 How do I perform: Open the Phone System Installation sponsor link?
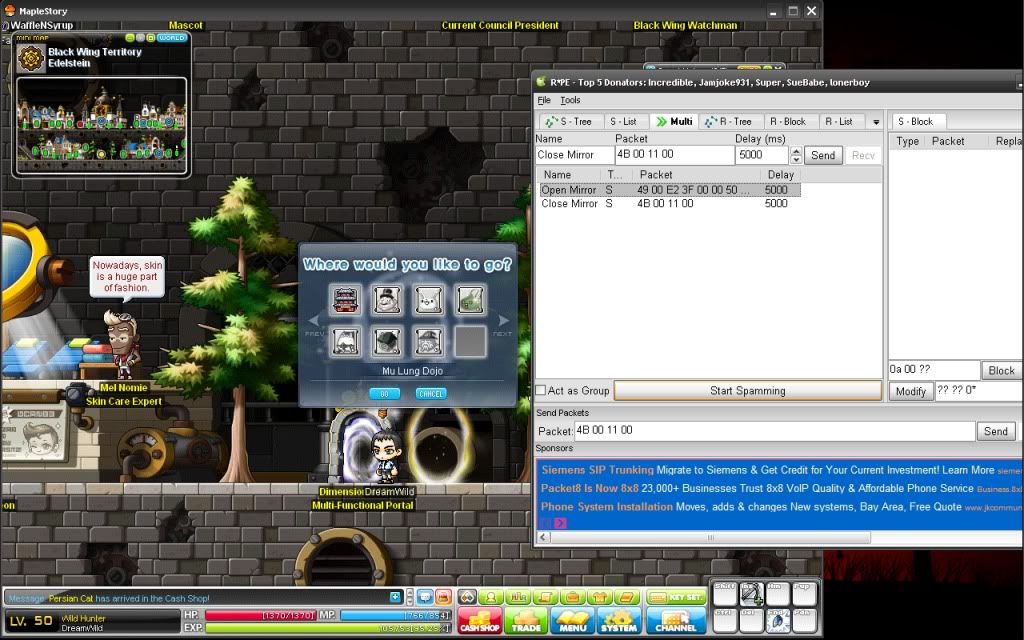[x=607, y=506]
